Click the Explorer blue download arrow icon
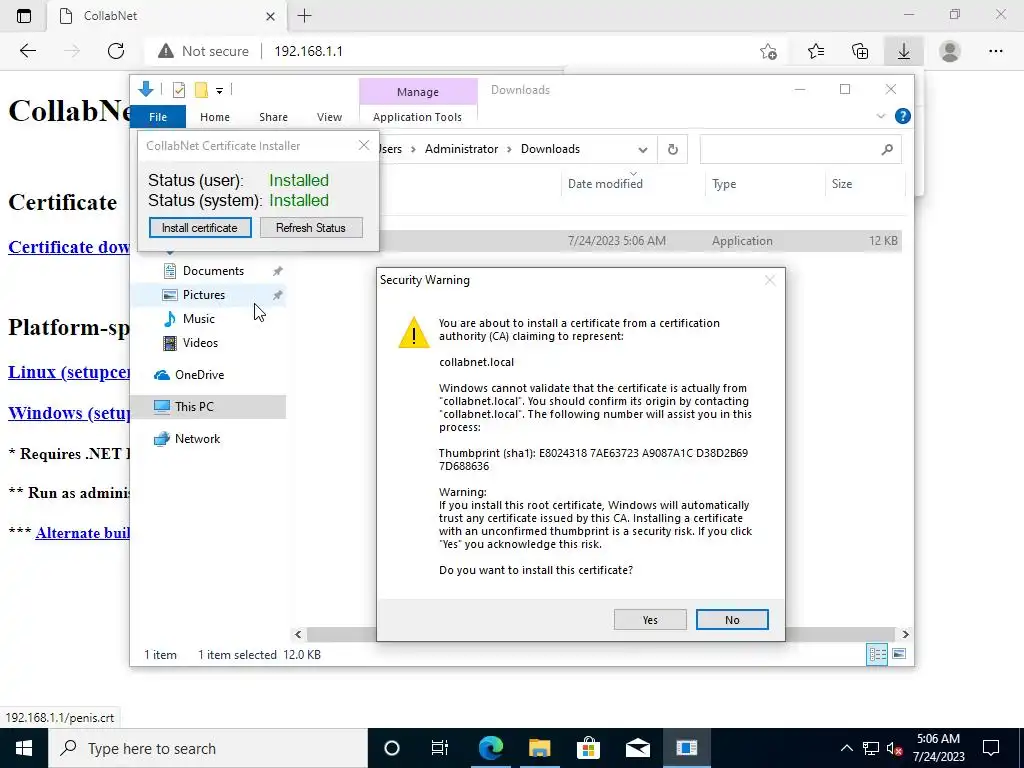This screenshot has width=1024, height=768. (x=146, y=89)
